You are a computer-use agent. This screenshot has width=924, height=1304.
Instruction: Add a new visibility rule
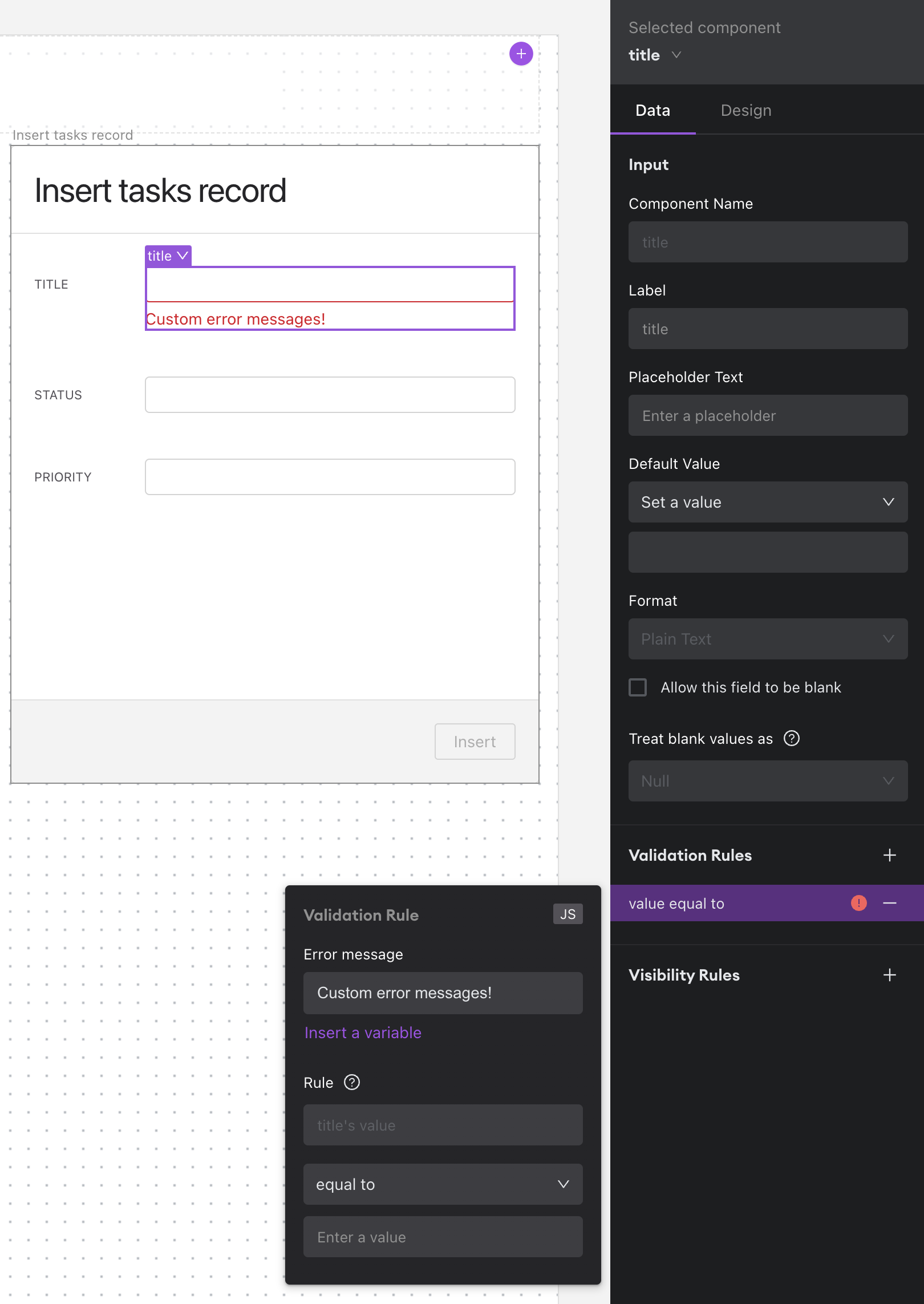pyautogui.click(x=889, y=975)
